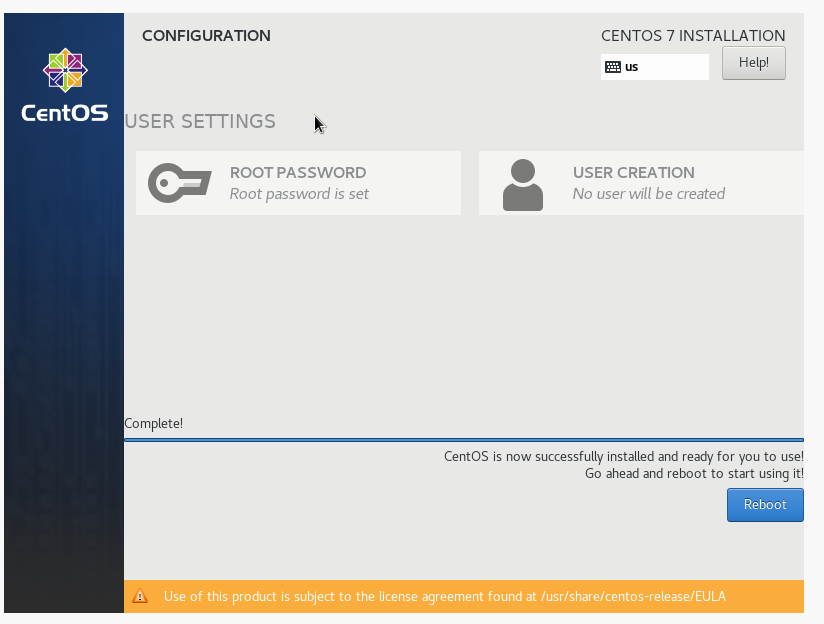Click the 'Complete!' status text
This screenshot has width=824, height=624.
pyautogui.click(x=153, y=423)
